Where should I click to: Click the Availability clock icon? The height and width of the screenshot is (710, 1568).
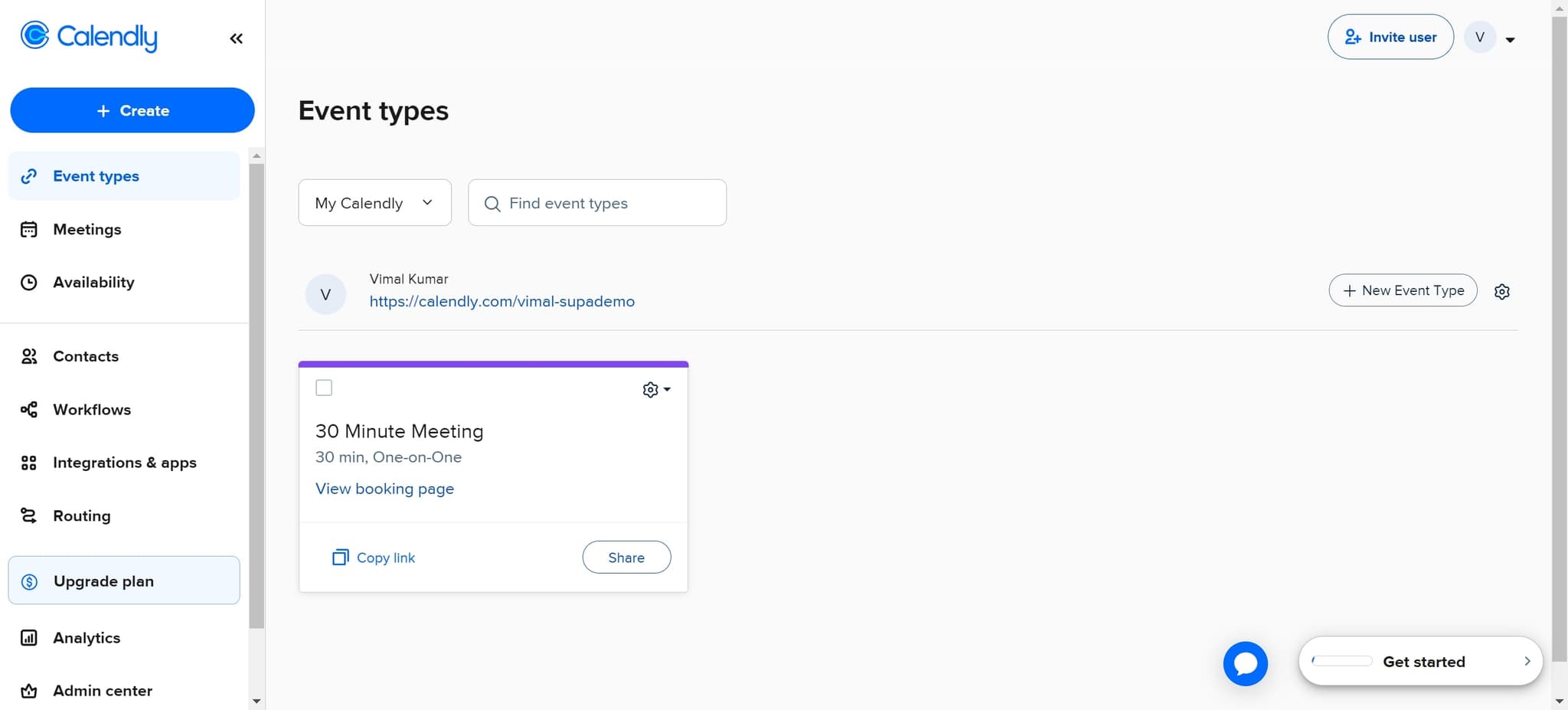click(x=28, y=282)
